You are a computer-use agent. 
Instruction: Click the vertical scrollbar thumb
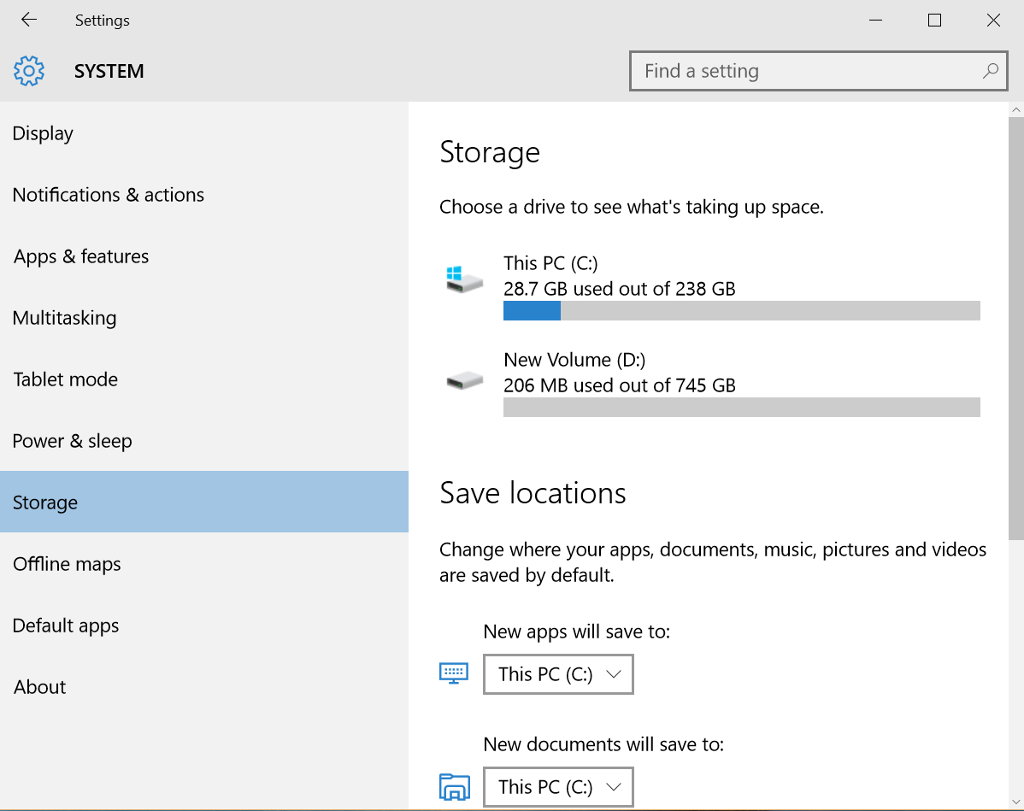coord(1016,330)
